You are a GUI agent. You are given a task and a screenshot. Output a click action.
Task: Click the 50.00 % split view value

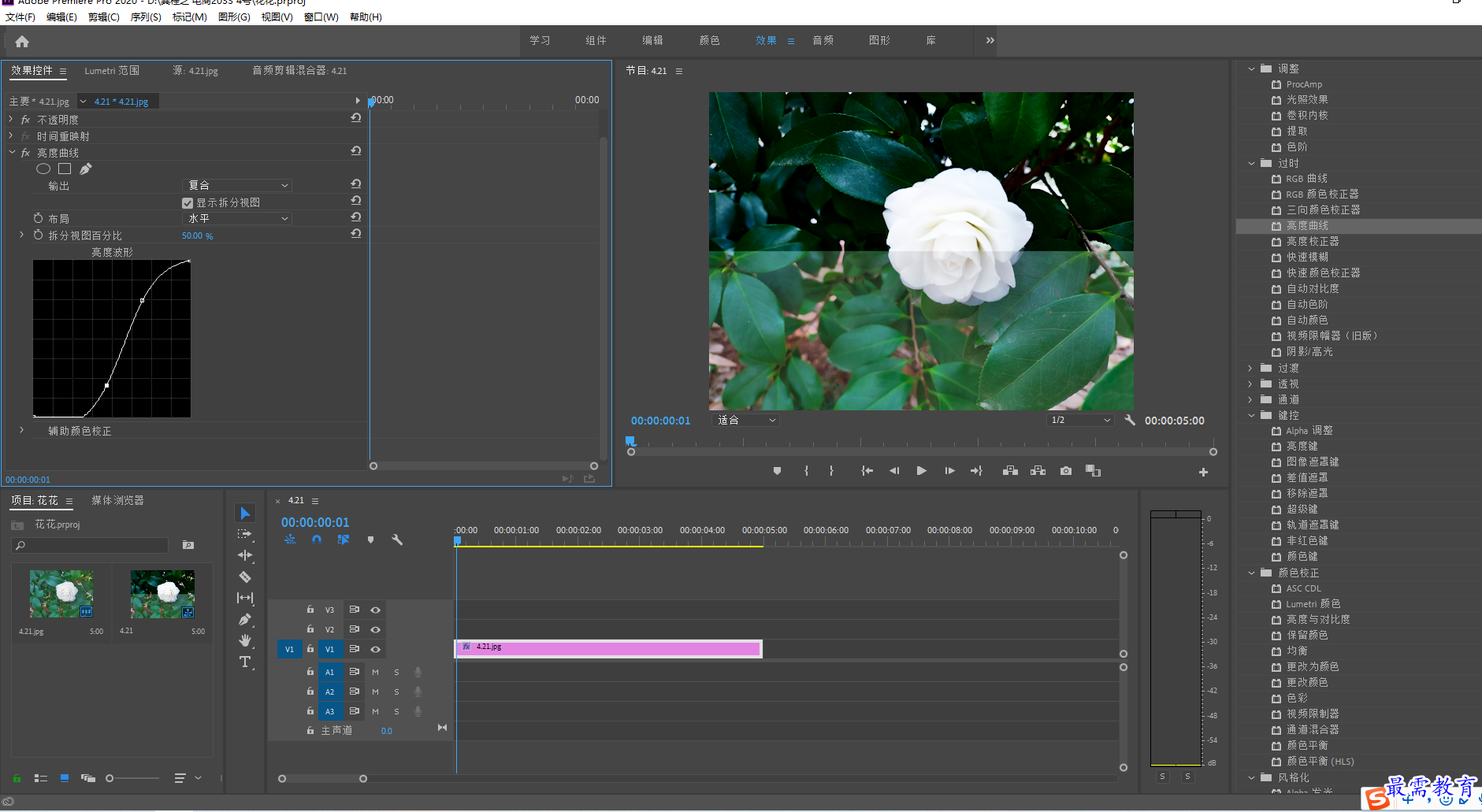(197, 235)
